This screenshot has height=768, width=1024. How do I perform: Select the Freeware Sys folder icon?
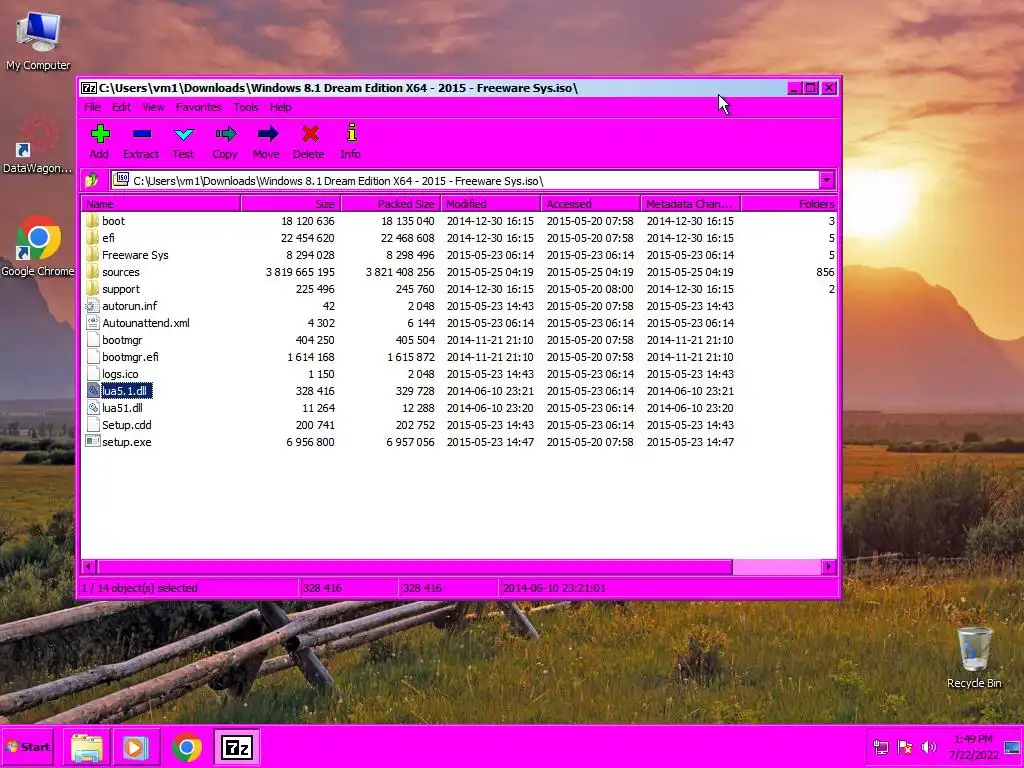point(92,254)
